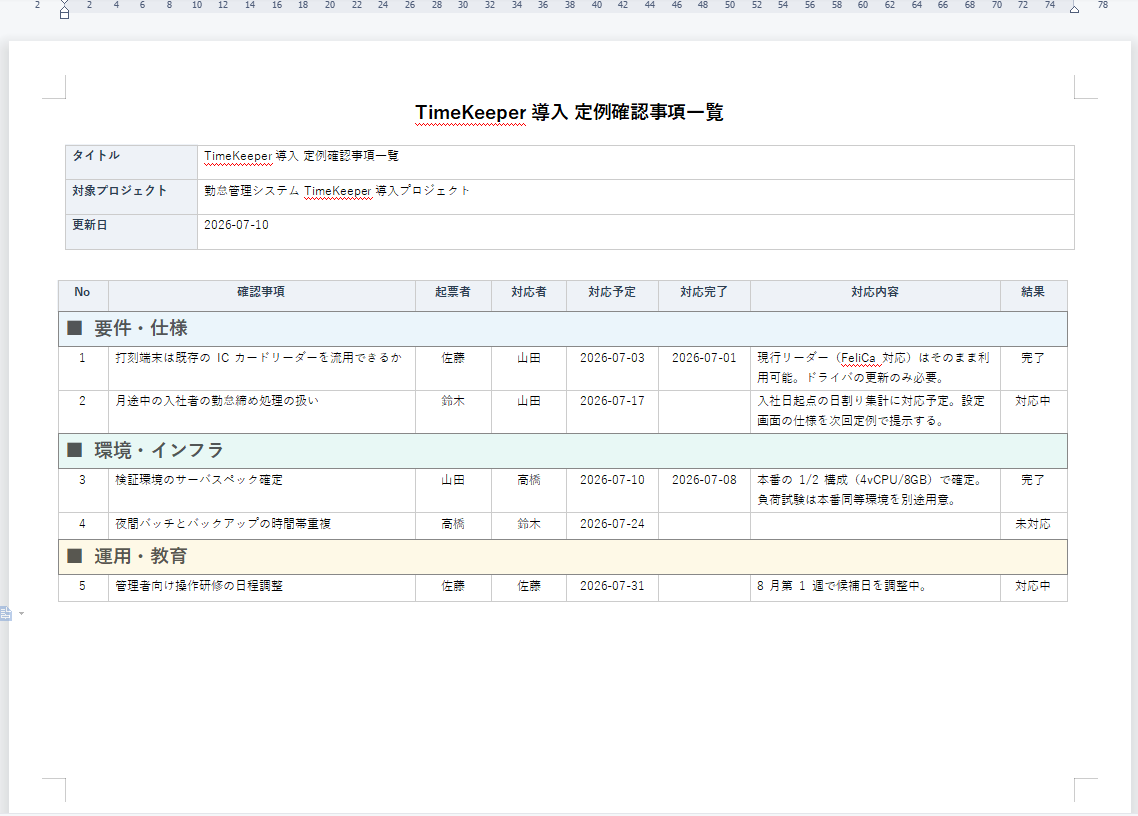Select the 更新日 label cell

pyautogui.click(x=131, y=232)
